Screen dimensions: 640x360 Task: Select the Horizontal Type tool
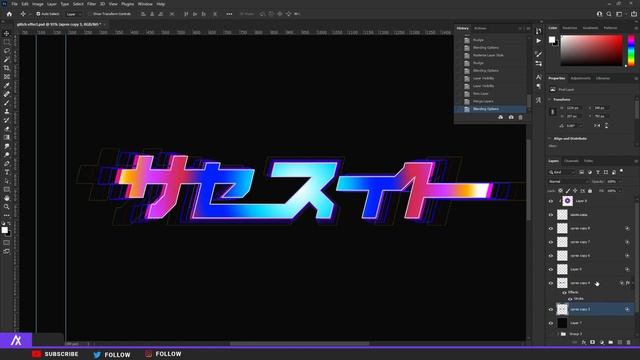[7, 172]
